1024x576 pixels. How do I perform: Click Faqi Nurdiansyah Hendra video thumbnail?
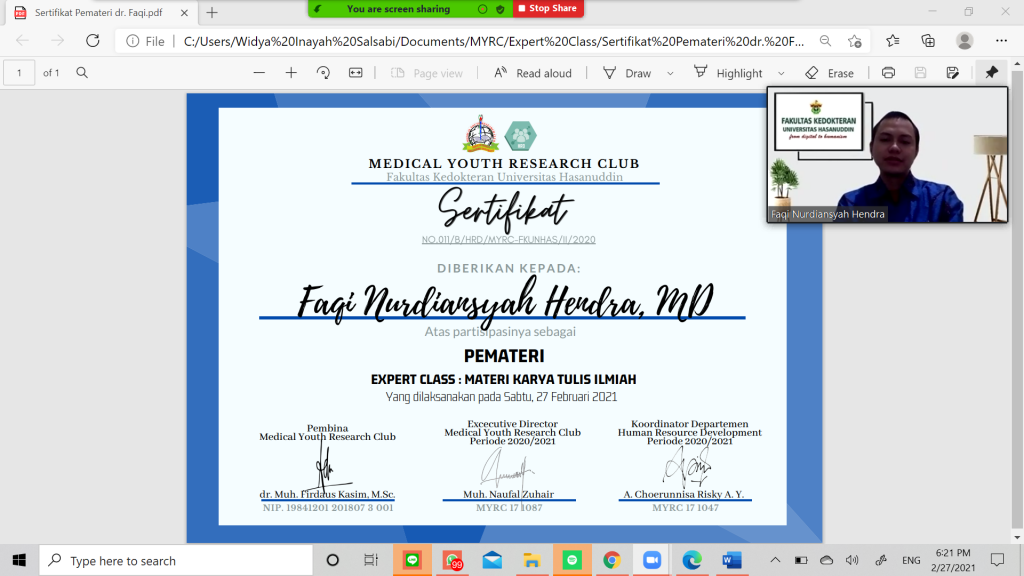(x=888, y=155)
